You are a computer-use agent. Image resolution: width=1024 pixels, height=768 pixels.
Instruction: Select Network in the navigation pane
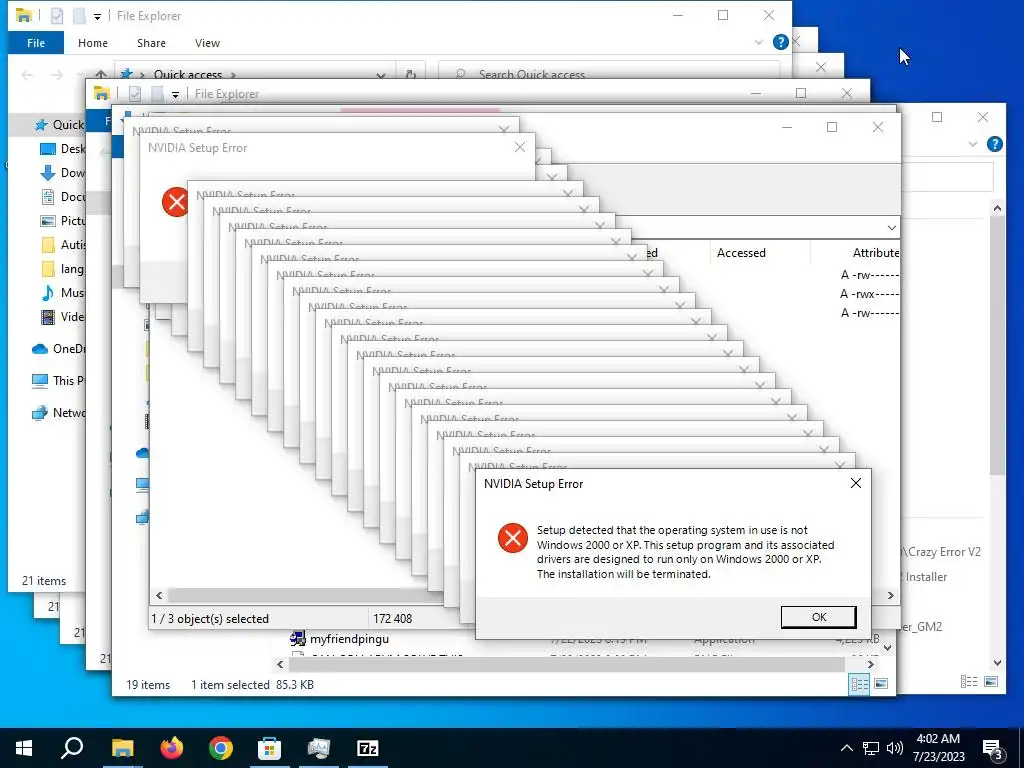(x=59, y=413)
